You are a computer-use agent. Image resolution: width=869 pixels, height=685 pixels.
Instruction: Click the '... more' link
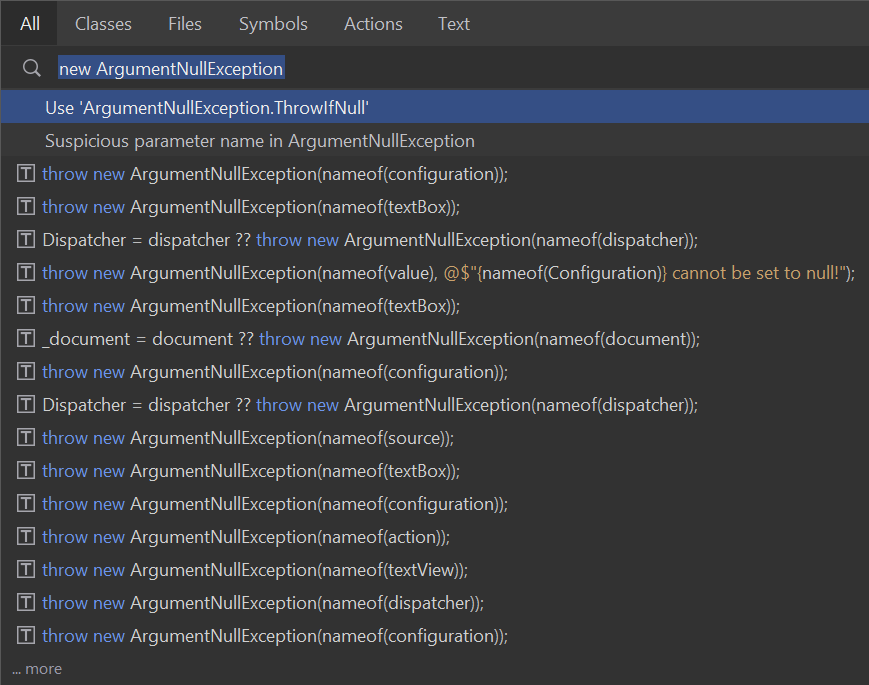coord(37,669)
